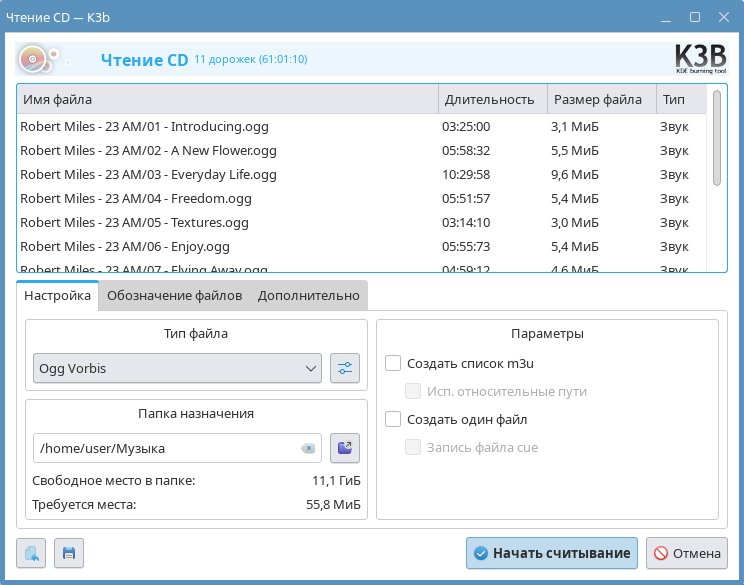The width and height of the screenshot is (744, 585).
Task: Select the 03 - Everyday Life.ogg track
Action: (148, 175)
